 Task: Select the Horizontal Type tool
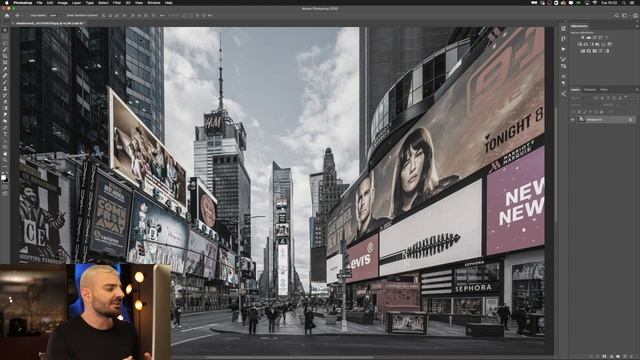tap(5, 133)
